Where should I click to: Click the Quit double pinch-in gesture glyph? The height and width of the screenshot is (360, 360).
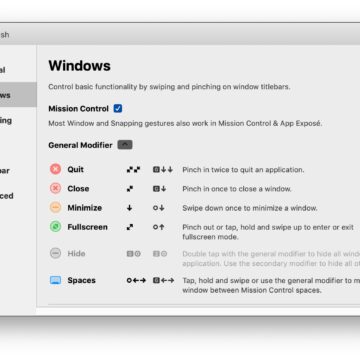click(133, 170)
